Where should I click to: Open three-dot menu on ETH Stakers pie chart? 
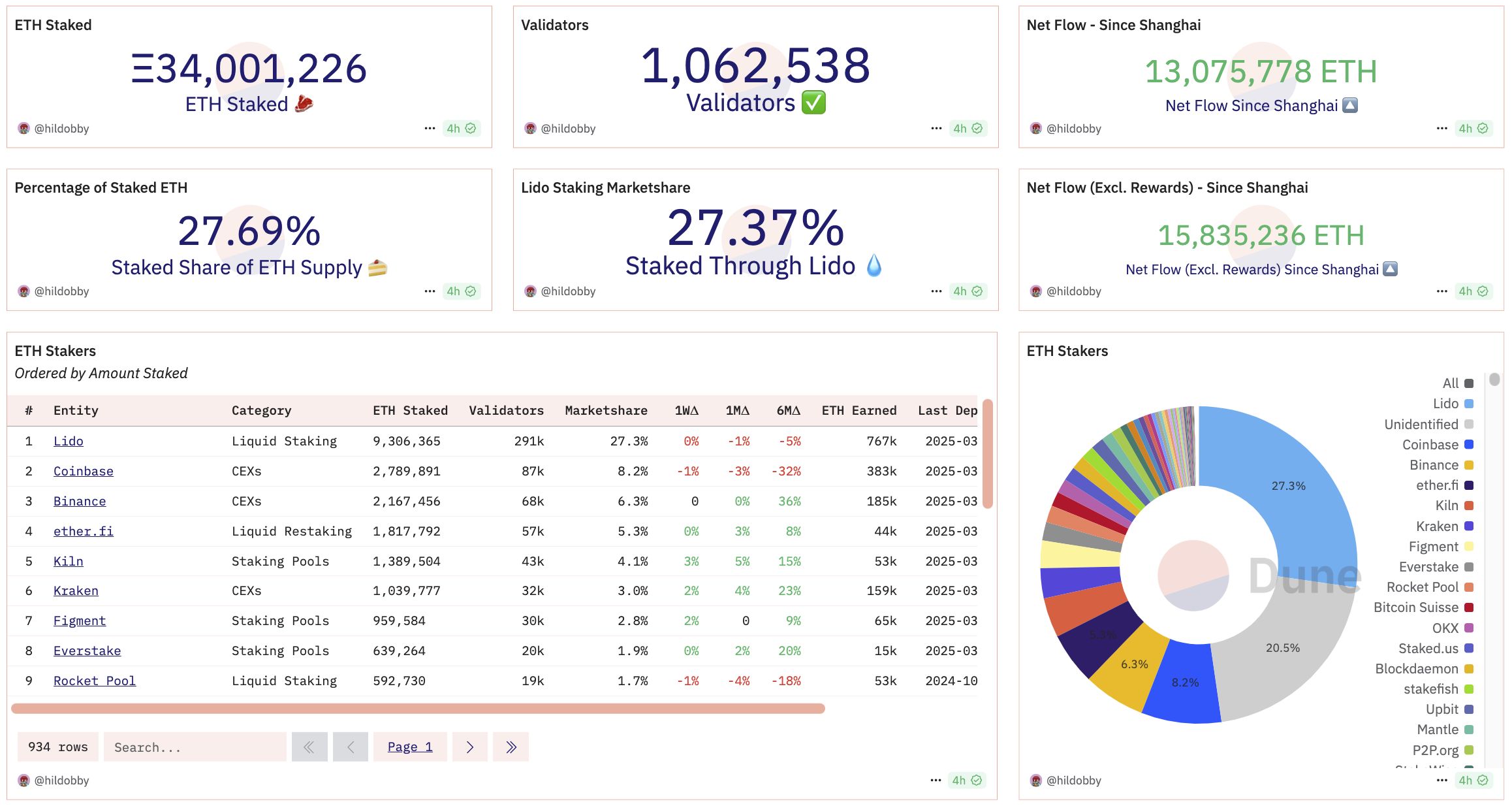click(x=1441, y=781)
